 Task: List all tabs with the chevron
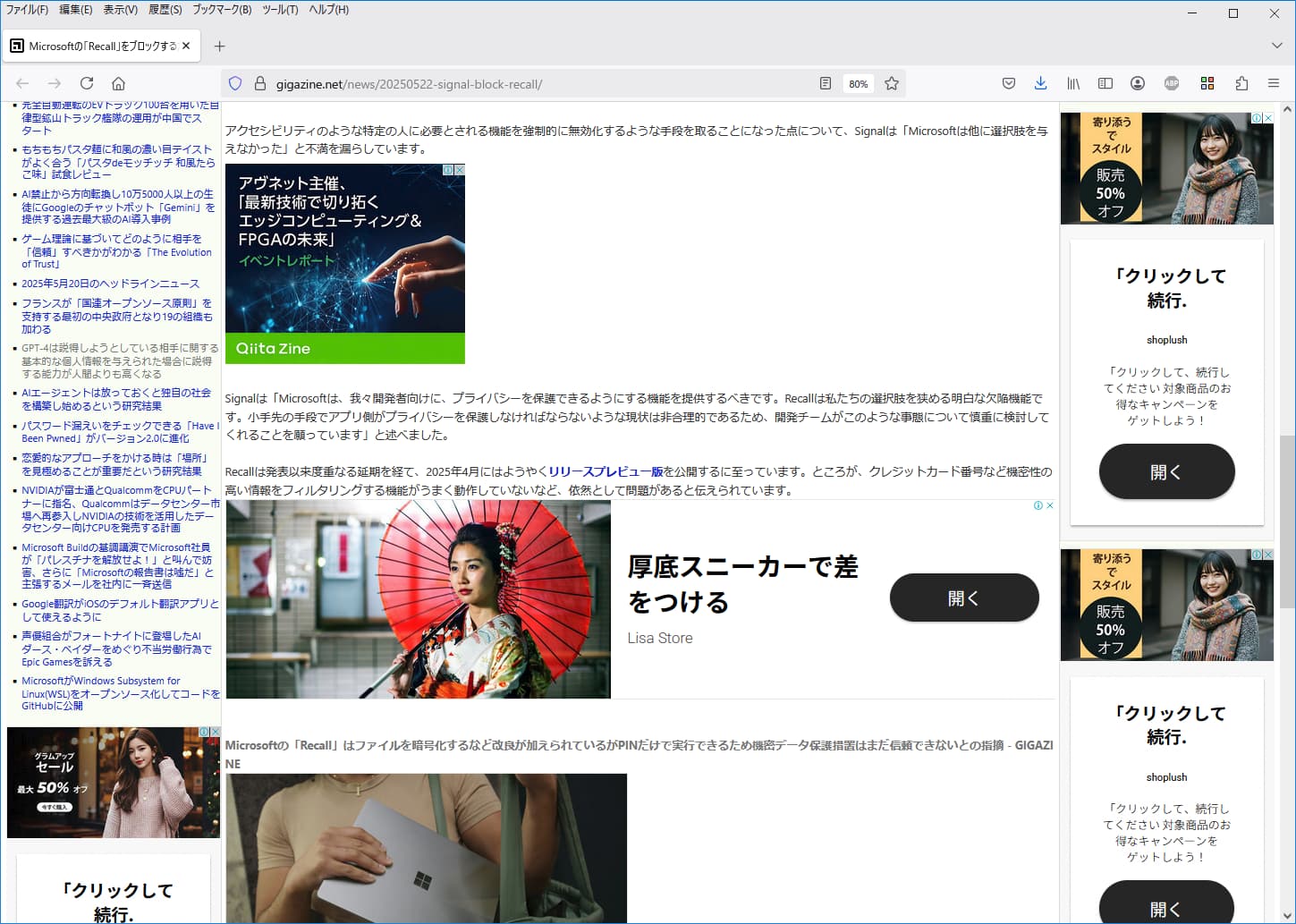[x=1276, y=46]
